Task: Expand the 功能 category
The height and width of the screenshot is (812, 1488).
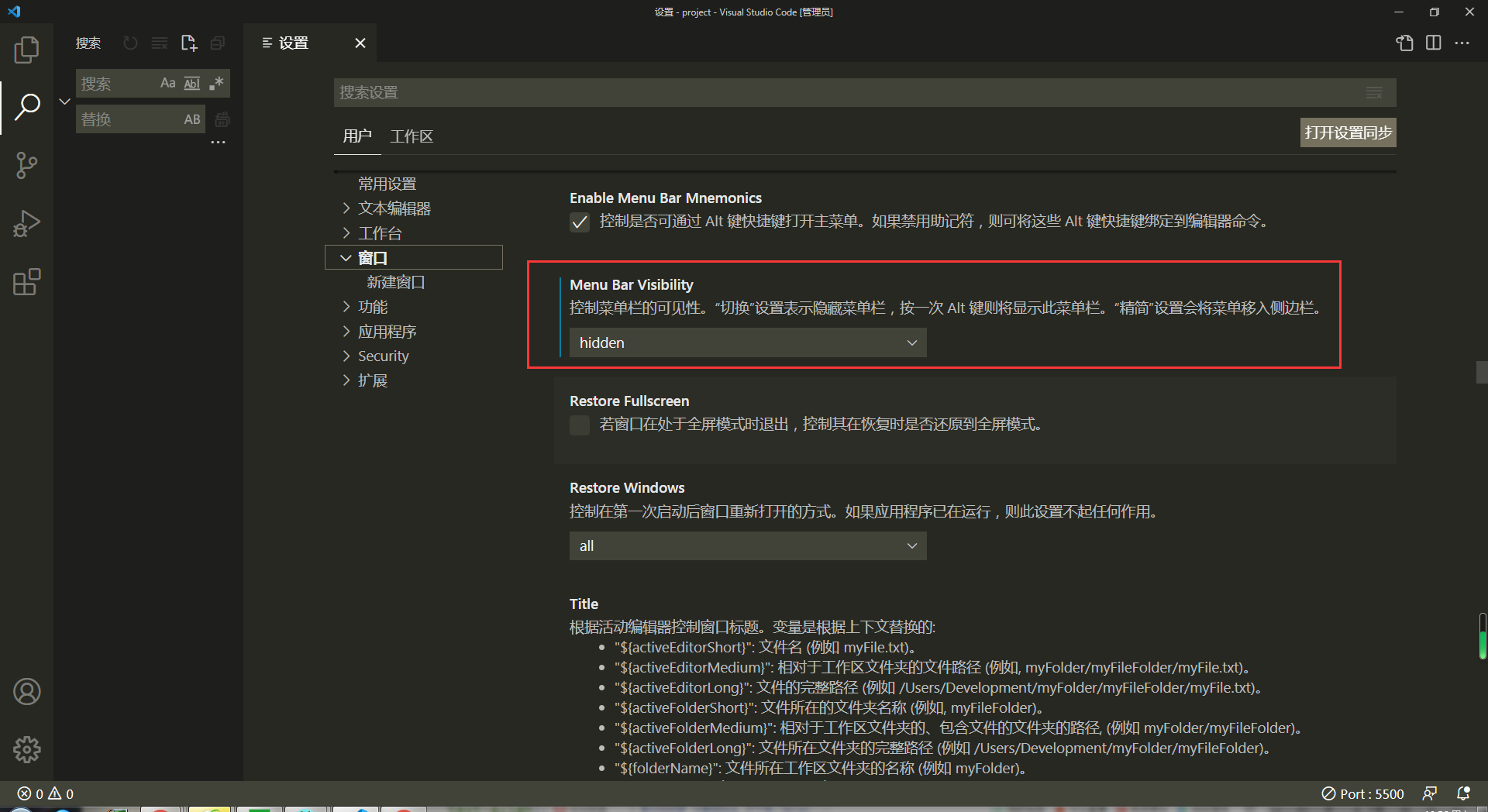Action: coord(373,307)
